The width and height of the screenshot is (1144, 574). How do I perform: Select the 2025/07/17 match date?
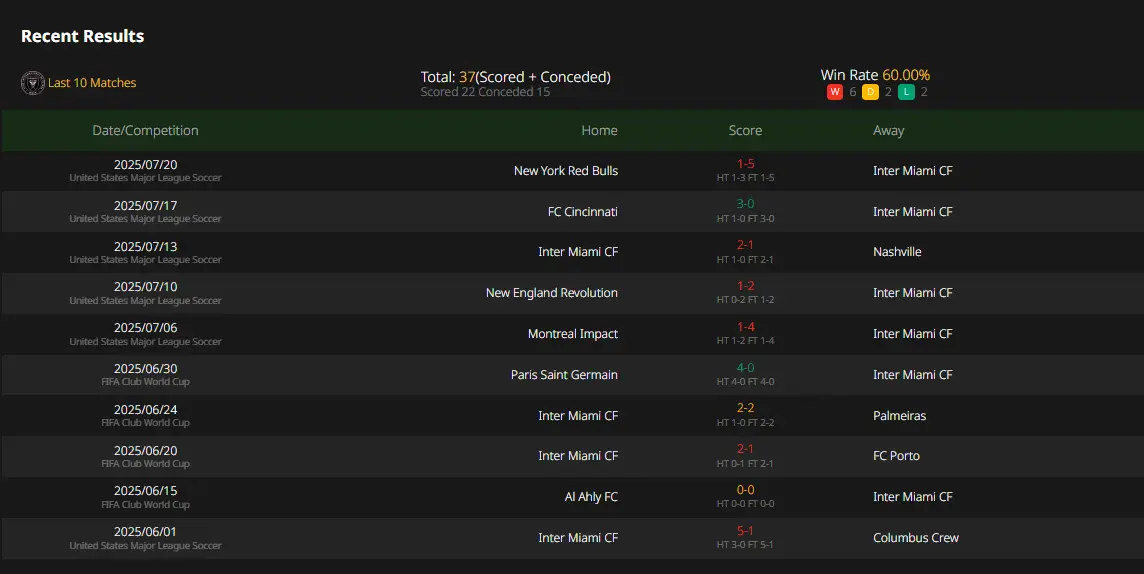point(145,206)
